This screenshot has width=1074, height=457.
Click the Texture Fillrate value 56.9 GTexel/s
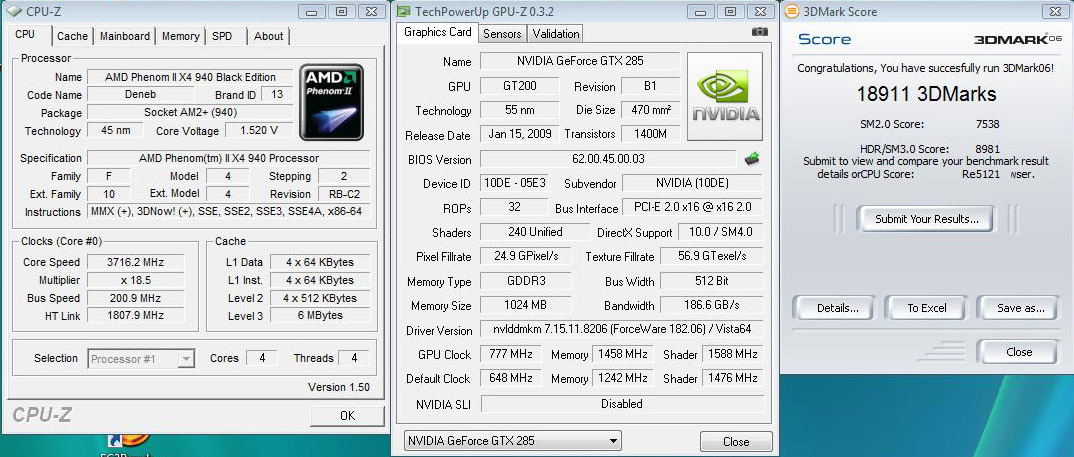tap(711, 257)
